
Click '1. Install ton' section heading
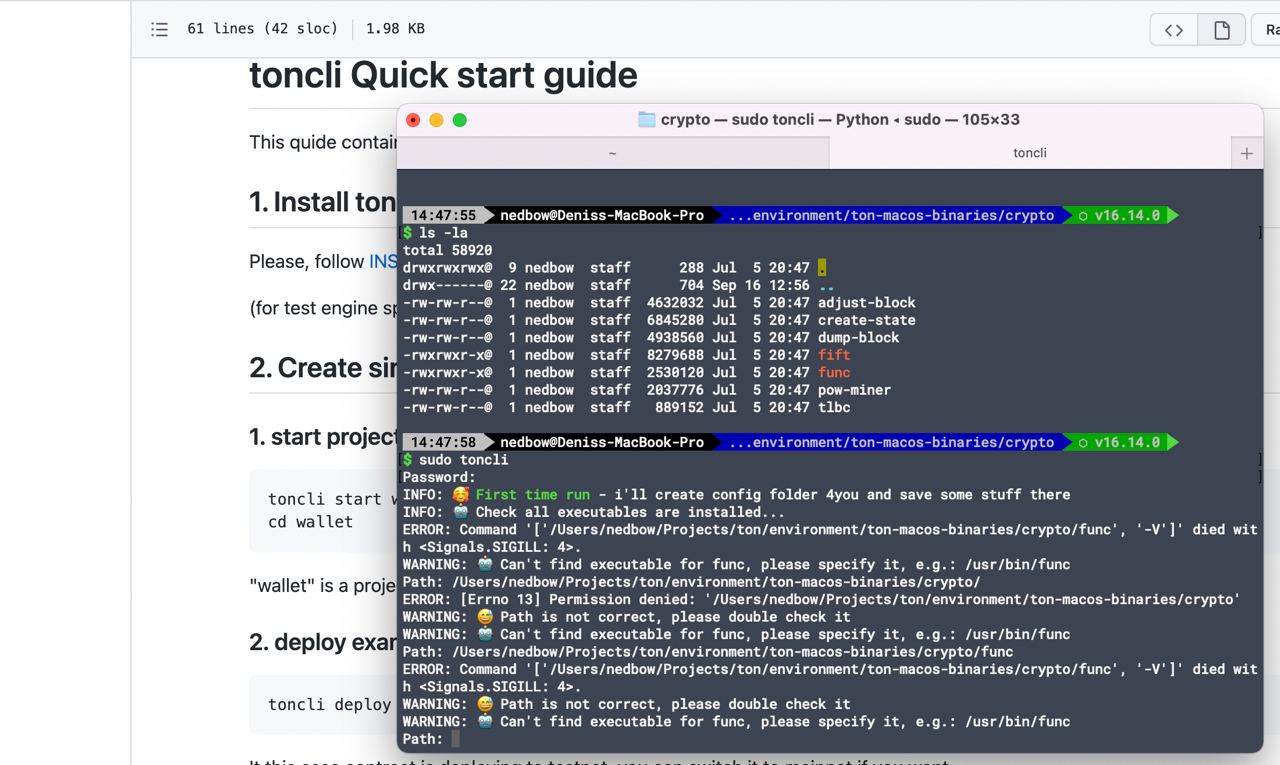click(323, 202)
